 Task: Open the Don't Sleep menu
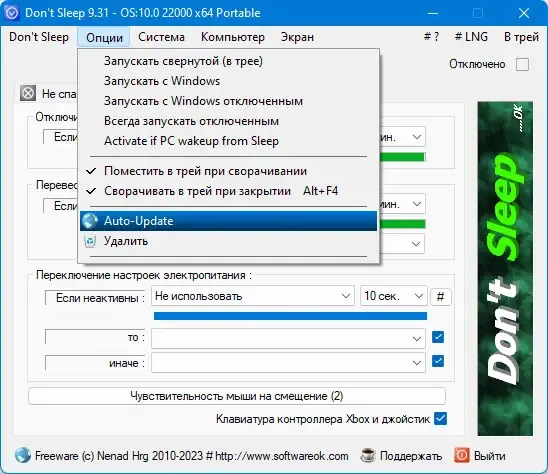tap(39, 37)
